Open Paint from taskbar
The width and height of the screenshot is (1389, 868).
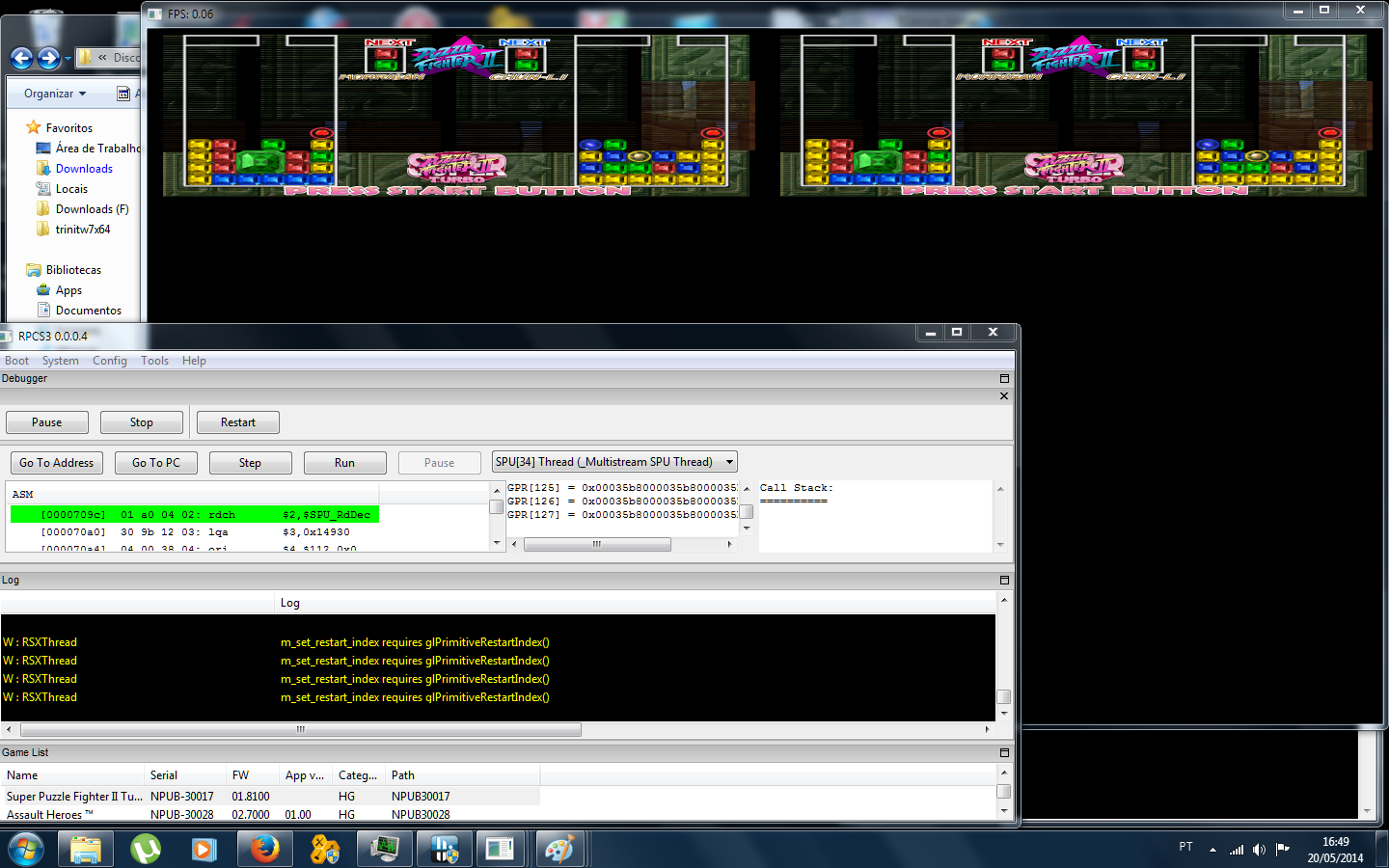(559, 849)
